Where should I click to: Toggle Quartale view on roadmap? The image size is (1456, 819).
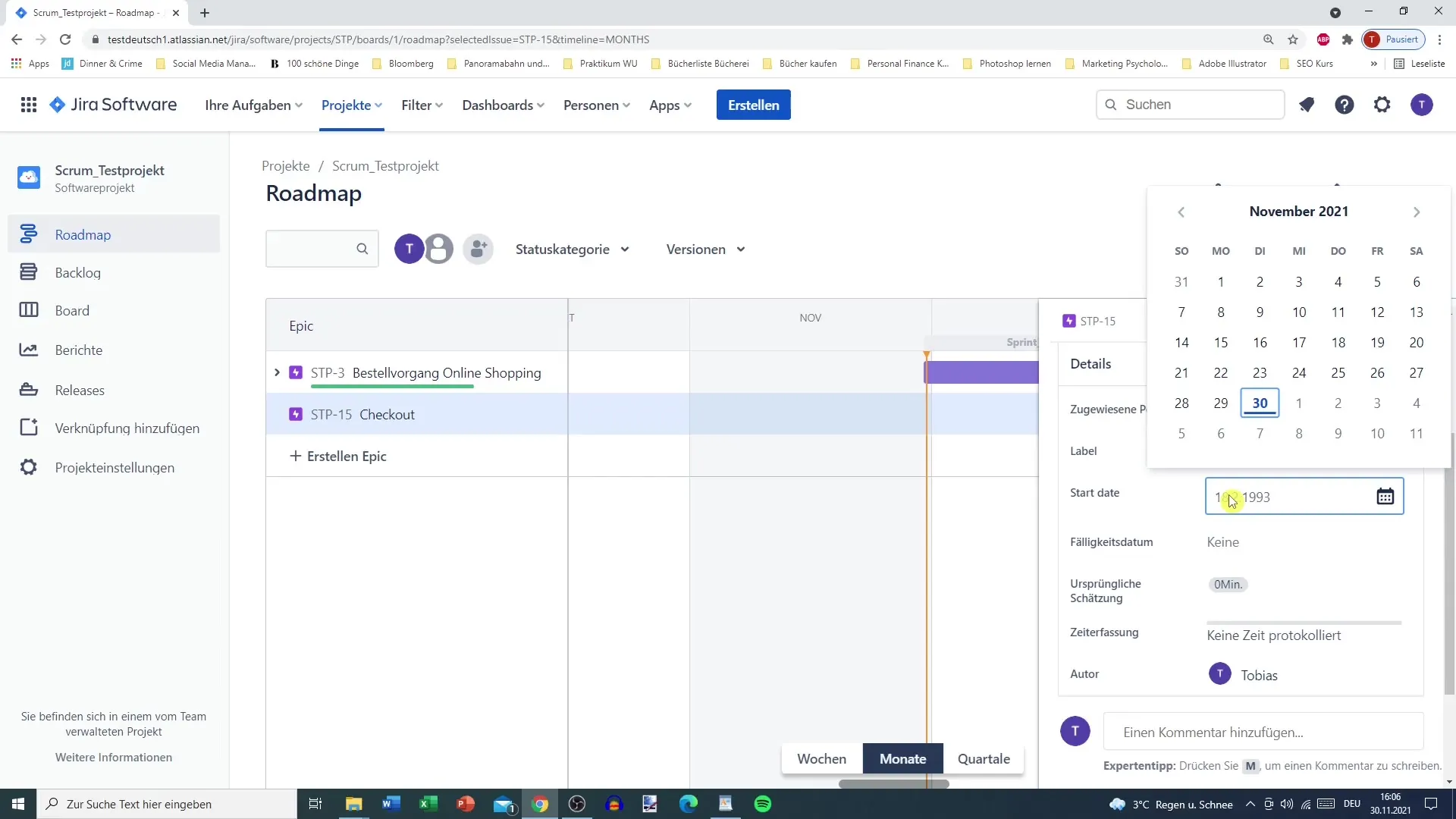984,758
